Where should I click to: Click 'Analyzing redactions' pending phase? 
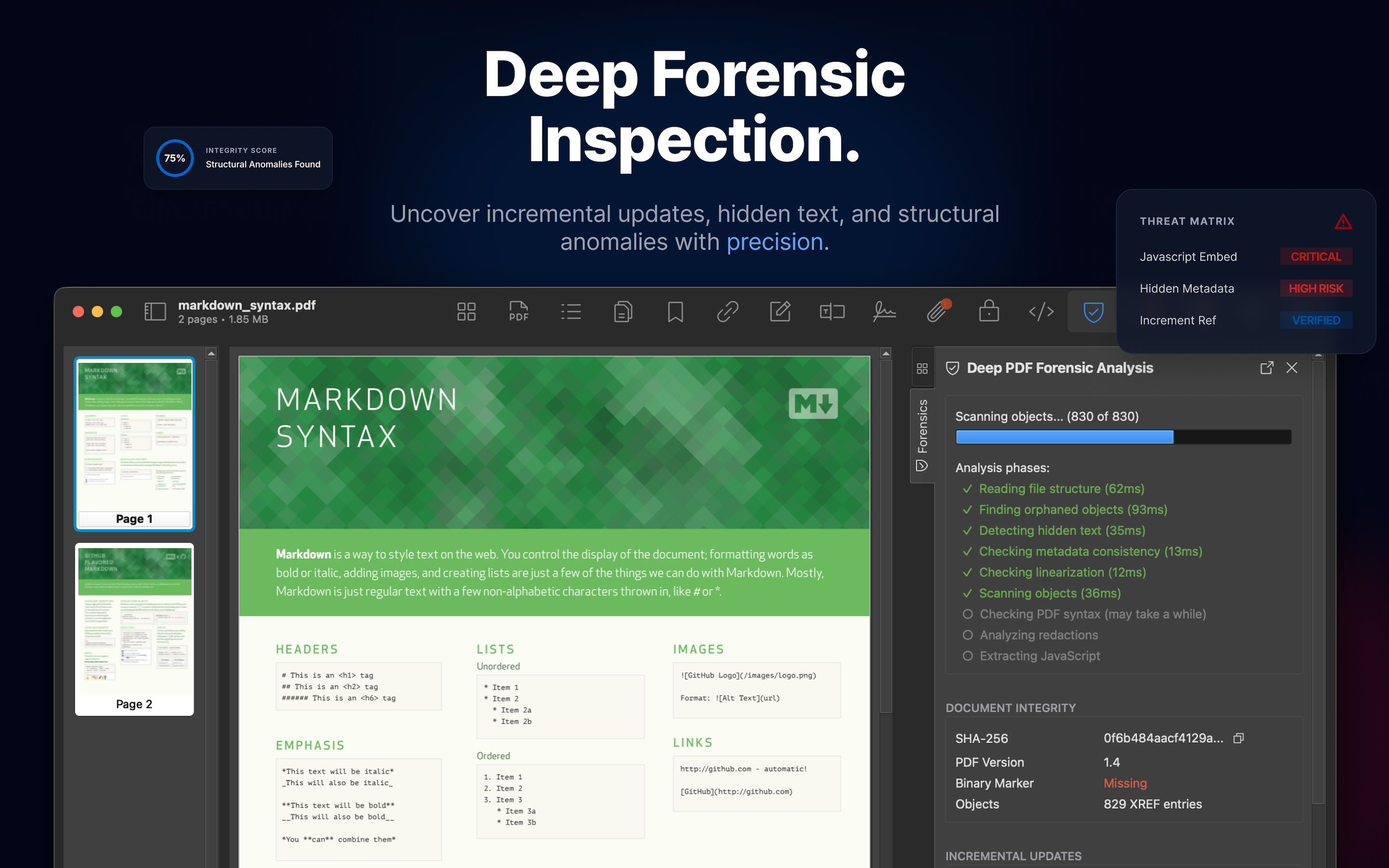click(x=1038, y=635)
